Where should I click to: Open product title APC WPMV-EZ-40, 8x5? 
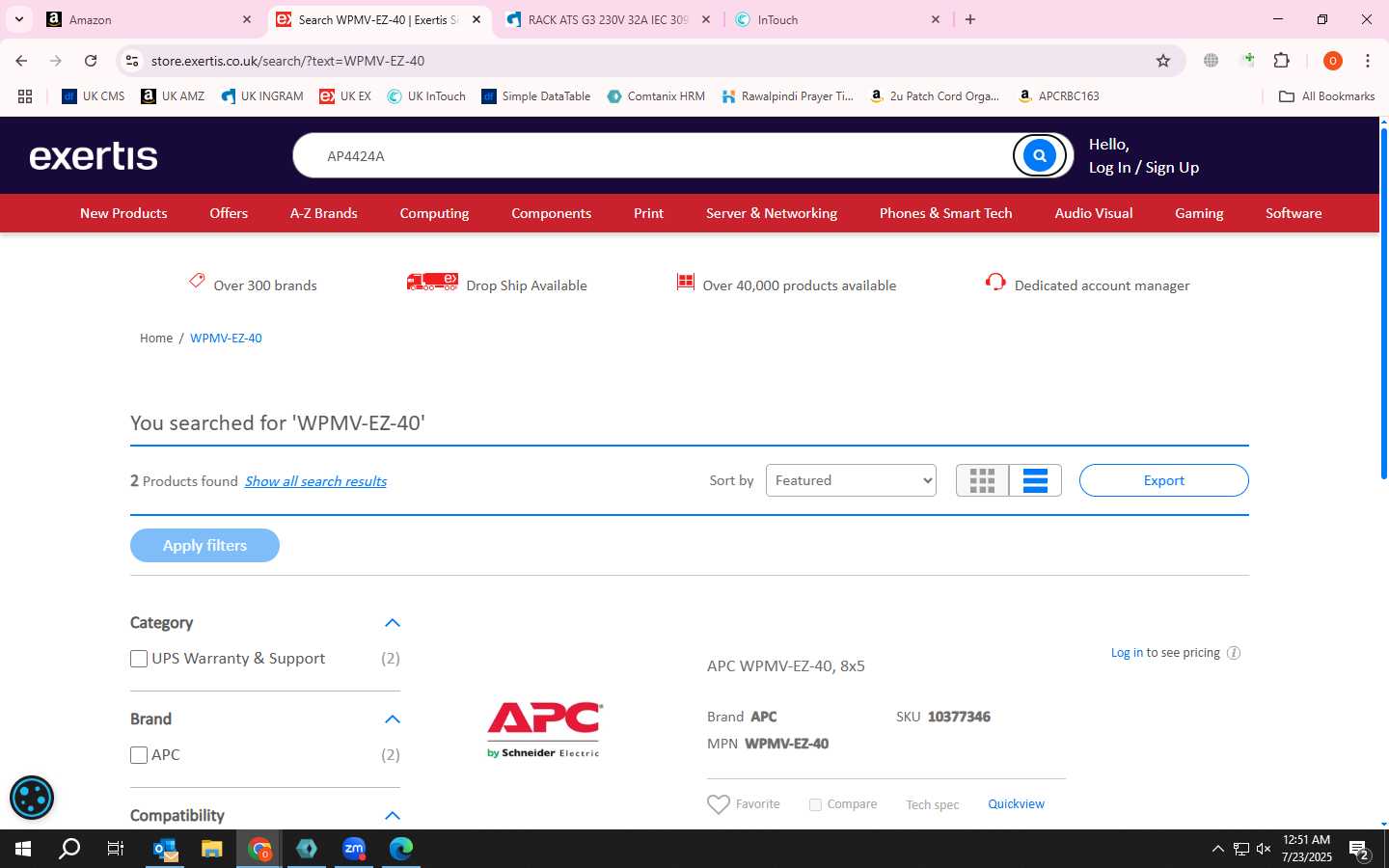coord(786,665)
